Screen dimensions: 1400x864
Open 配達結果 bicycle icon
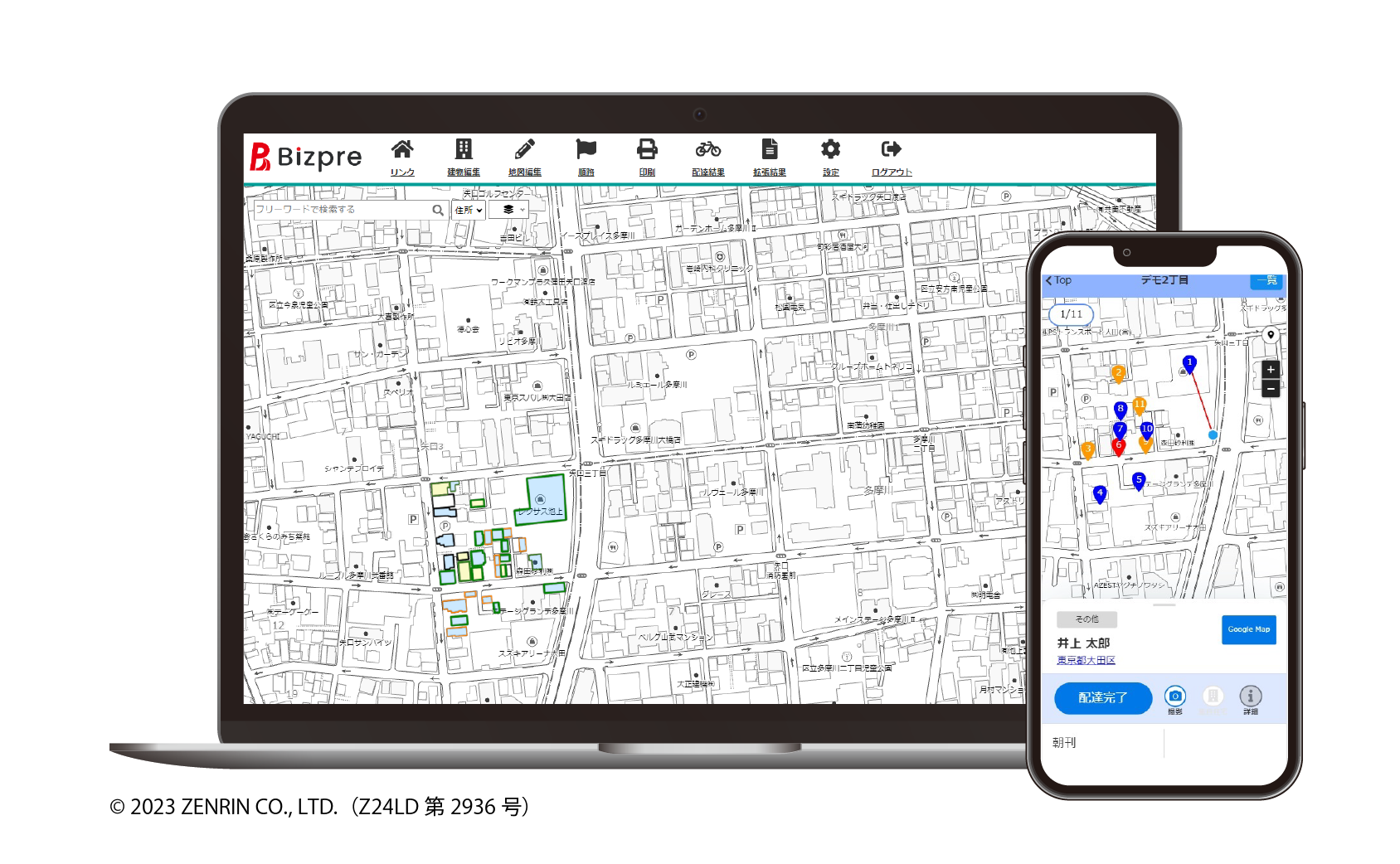tap(707, 150)
